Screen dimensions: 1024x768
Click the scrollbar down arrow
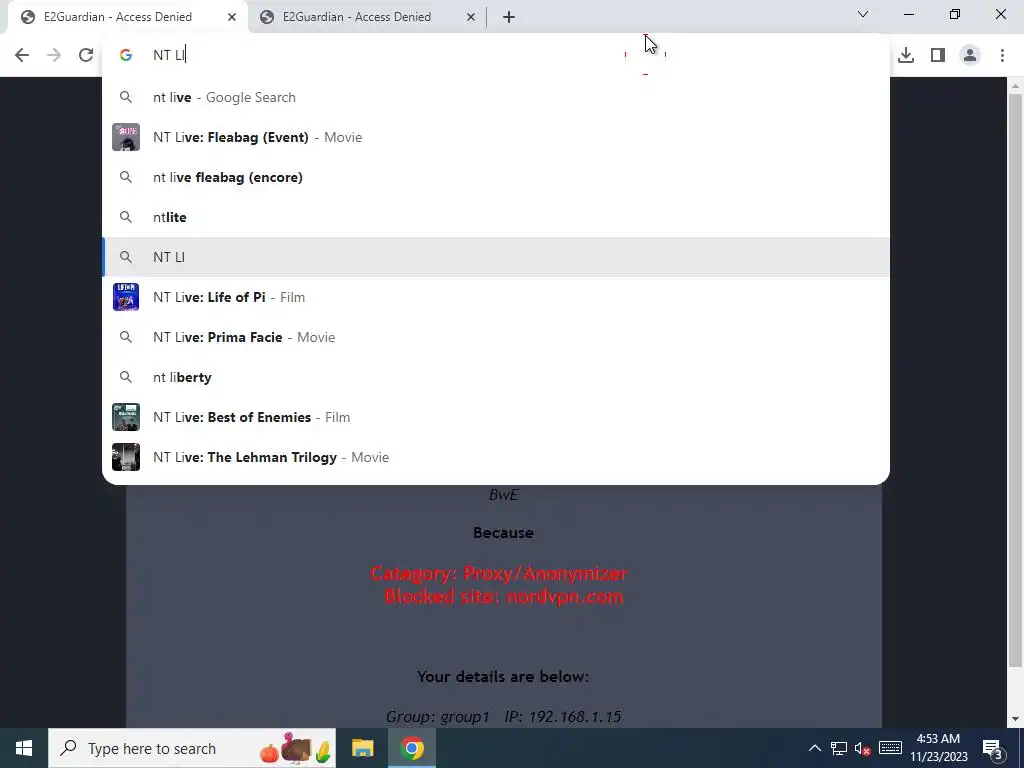[x=1015, y=719]
